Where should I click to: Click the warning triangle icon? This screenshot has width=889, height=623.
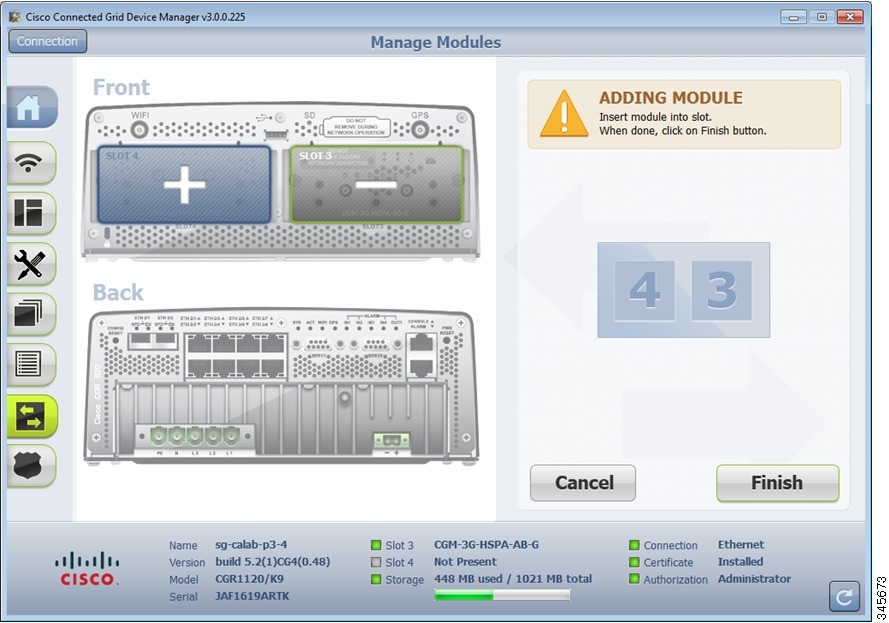[x=564, y=114]
